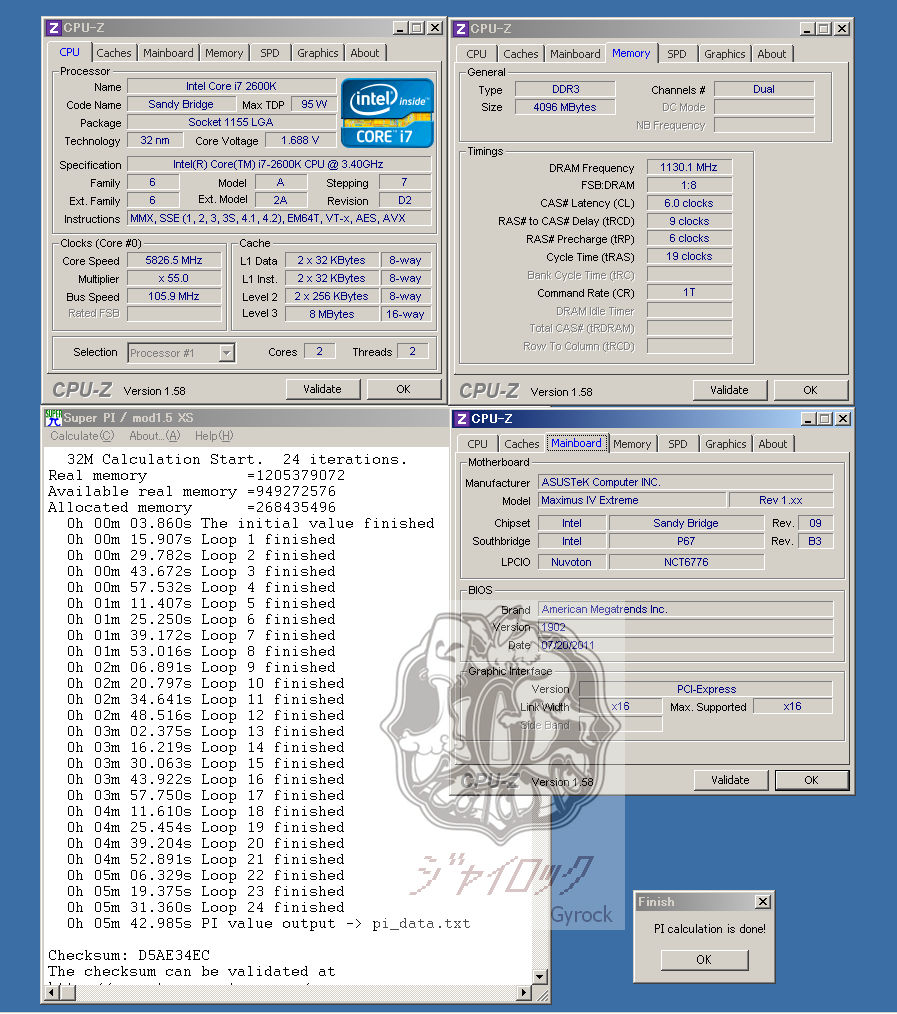Switch to About tab in bottom-right CPU-Z window

pyautogui.click(x=773, y=444)
